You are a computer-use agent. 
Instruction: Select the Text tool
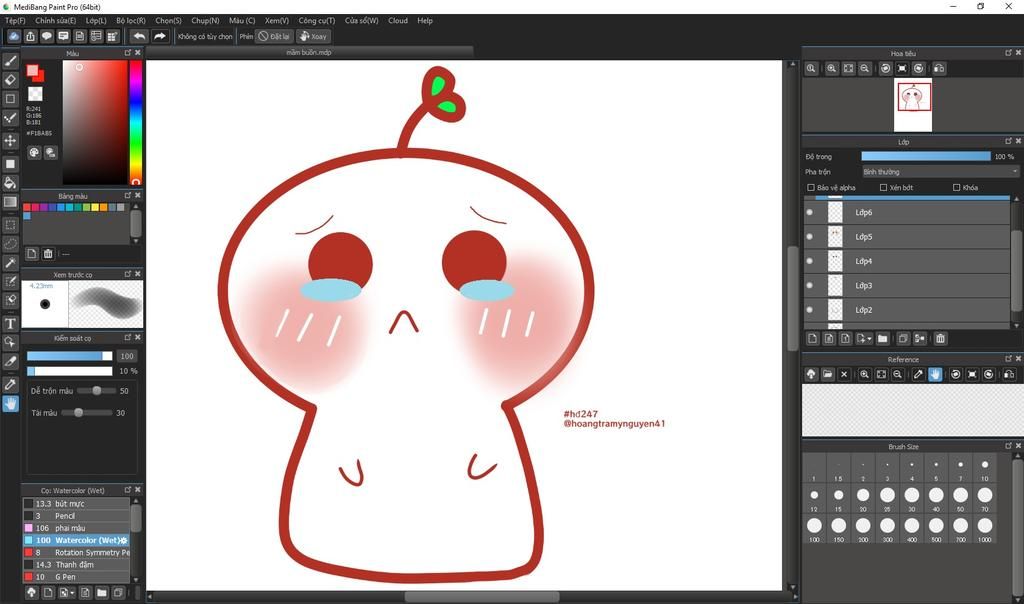pyautogui.click(x=10, y=324)
